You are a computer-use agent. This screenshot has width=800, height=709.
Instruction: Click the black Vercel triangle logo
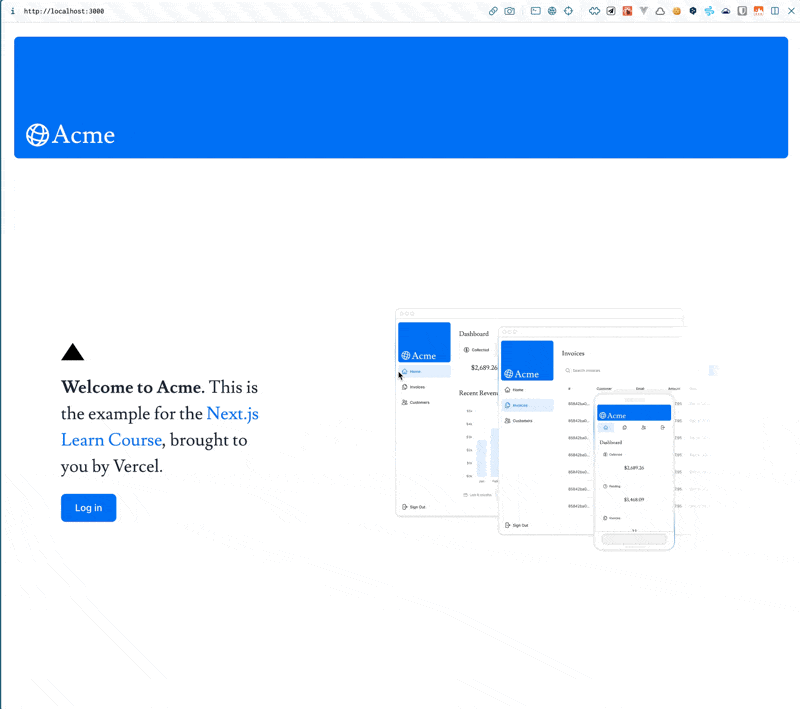point(72,352)
